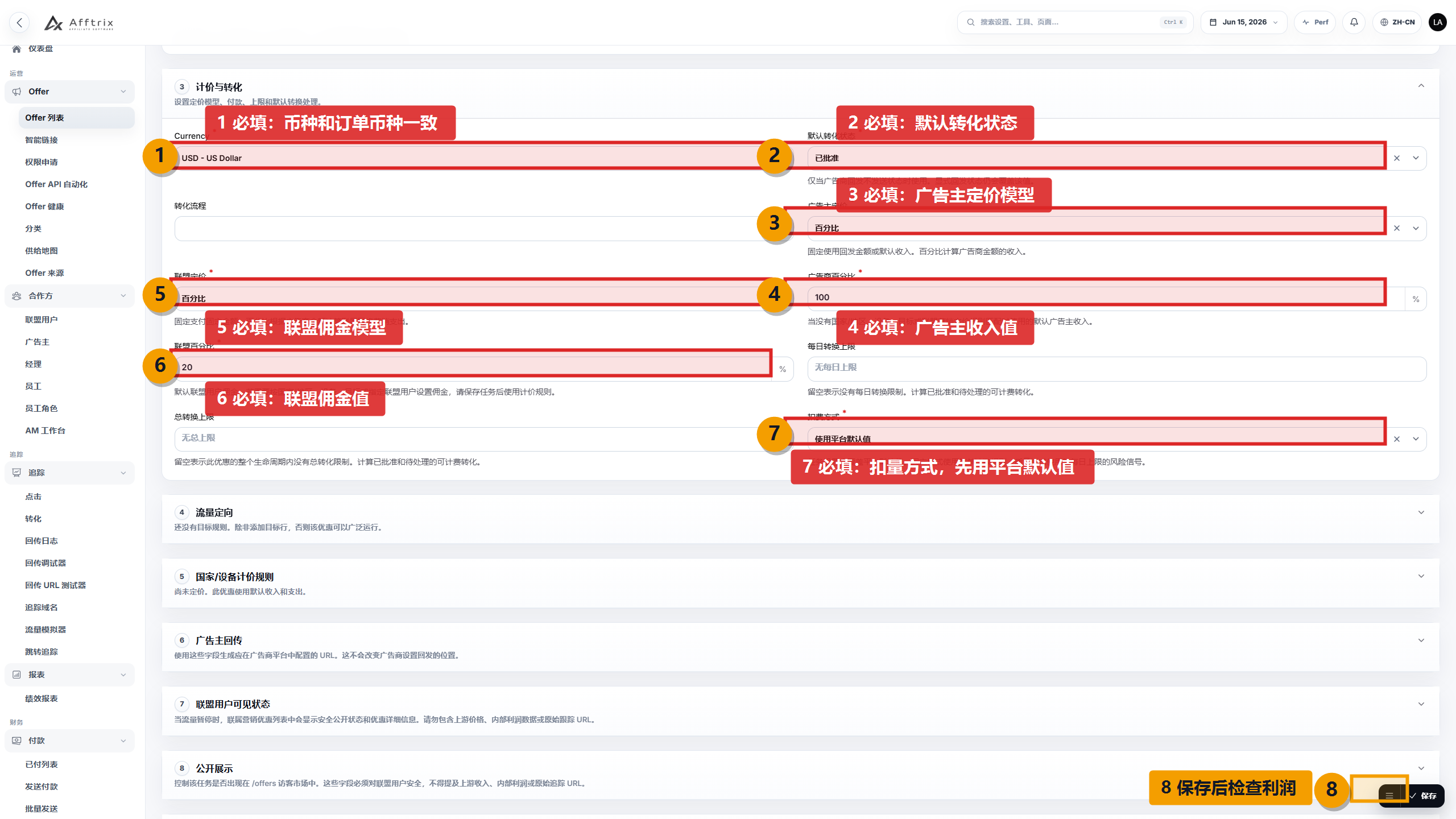Open the advertiser pricing model dropdown arrow
Viewport: 1456px width, 819px height.
click(1416, 228)
